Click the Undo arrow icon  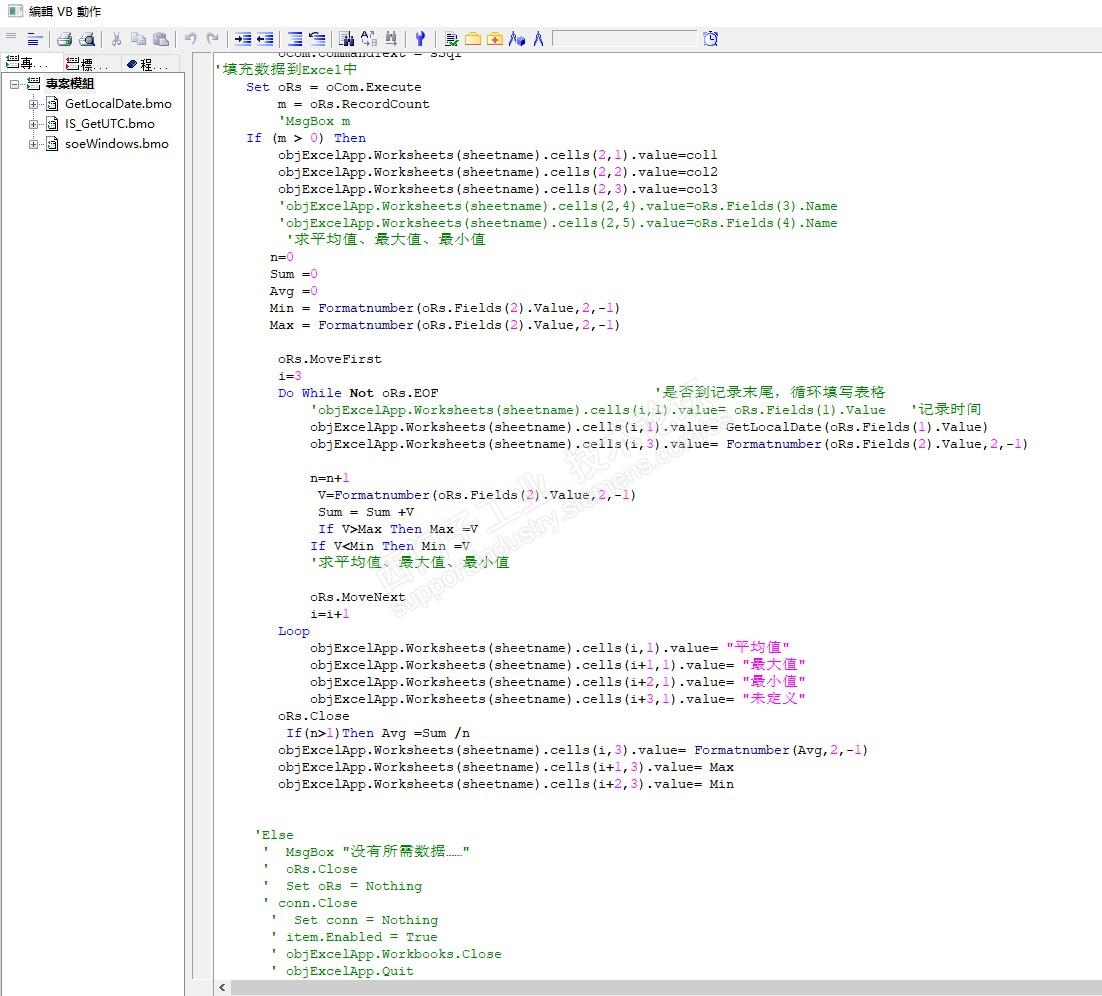[x=190, y=39]
